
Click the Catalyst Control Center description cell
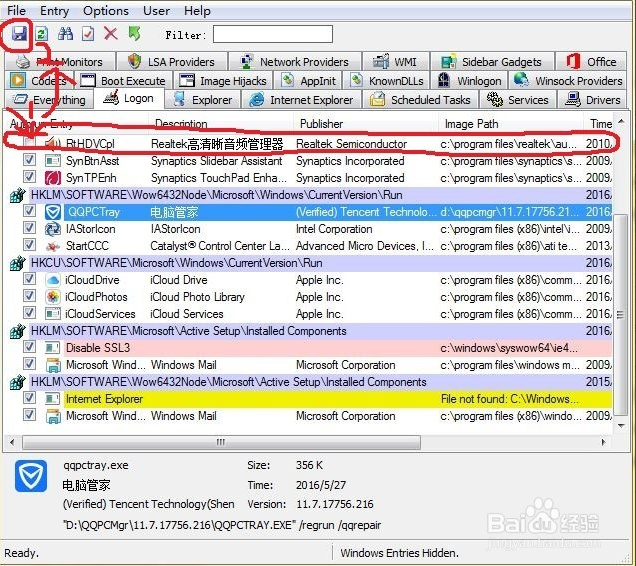click(x=220, y=246)
